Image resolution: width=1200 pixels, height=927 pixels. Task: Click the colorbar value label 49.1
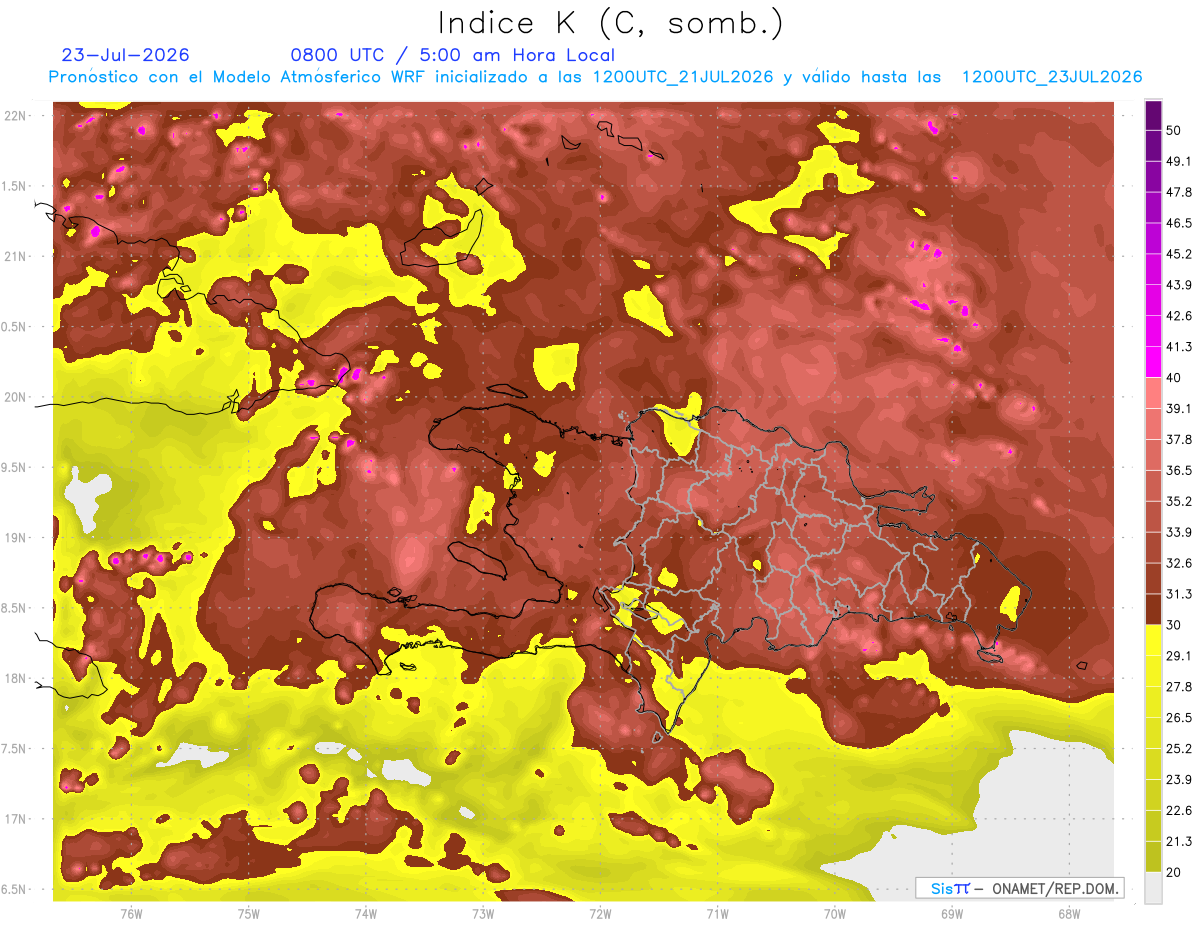[1179, 161]
